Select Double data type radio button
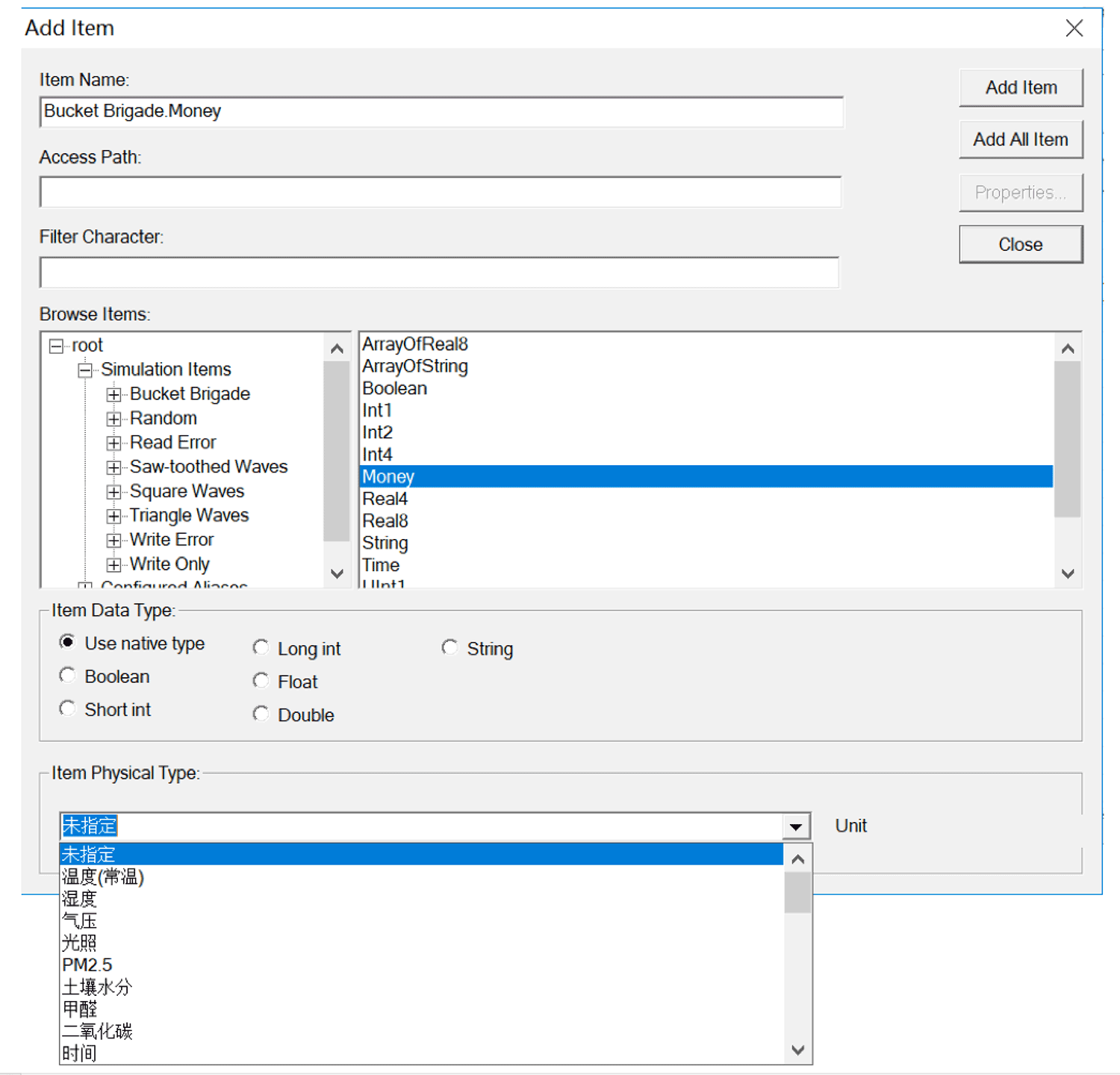The width and height of the screenshot is (1120, 1075). pyautogui.click(x=261, y=714)
